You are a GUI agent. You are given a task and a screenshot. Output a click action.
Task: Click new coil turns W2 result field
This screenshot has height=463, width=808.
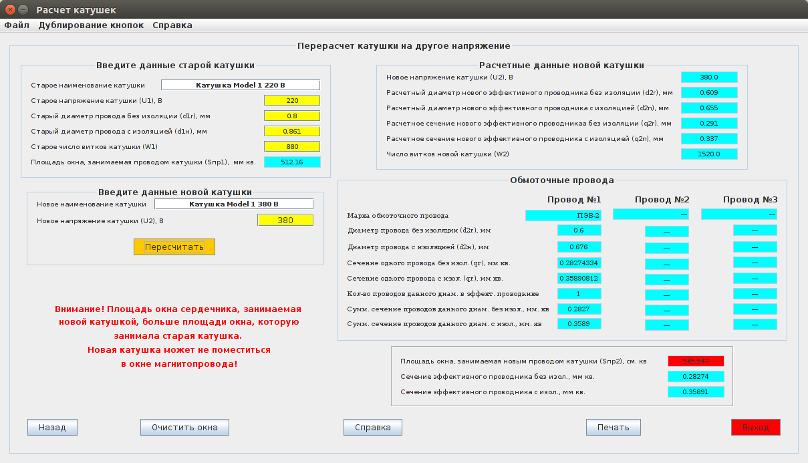pos(709,155)
